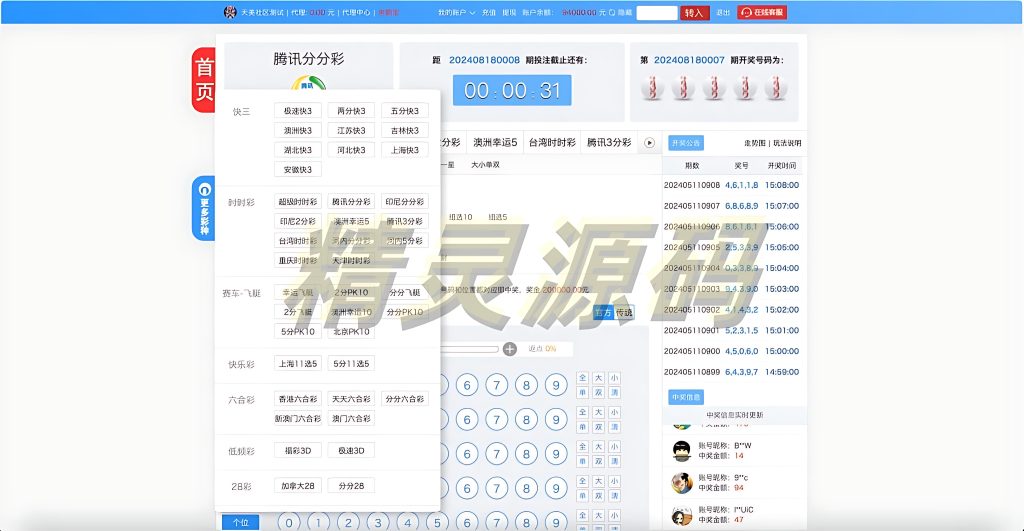Screen dimensions: 1024x531
Task: Click the 在线客服 online support headset button
Action: pyautogui.click(x=762, y=12)
